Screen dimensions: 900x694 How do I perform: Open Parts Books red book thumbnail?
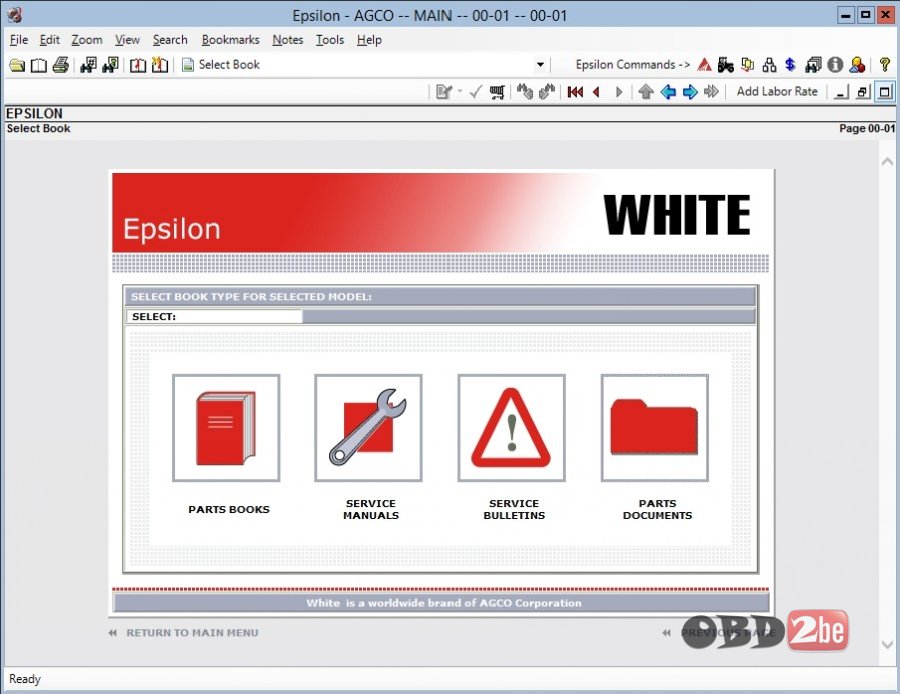tap(226, 428)
